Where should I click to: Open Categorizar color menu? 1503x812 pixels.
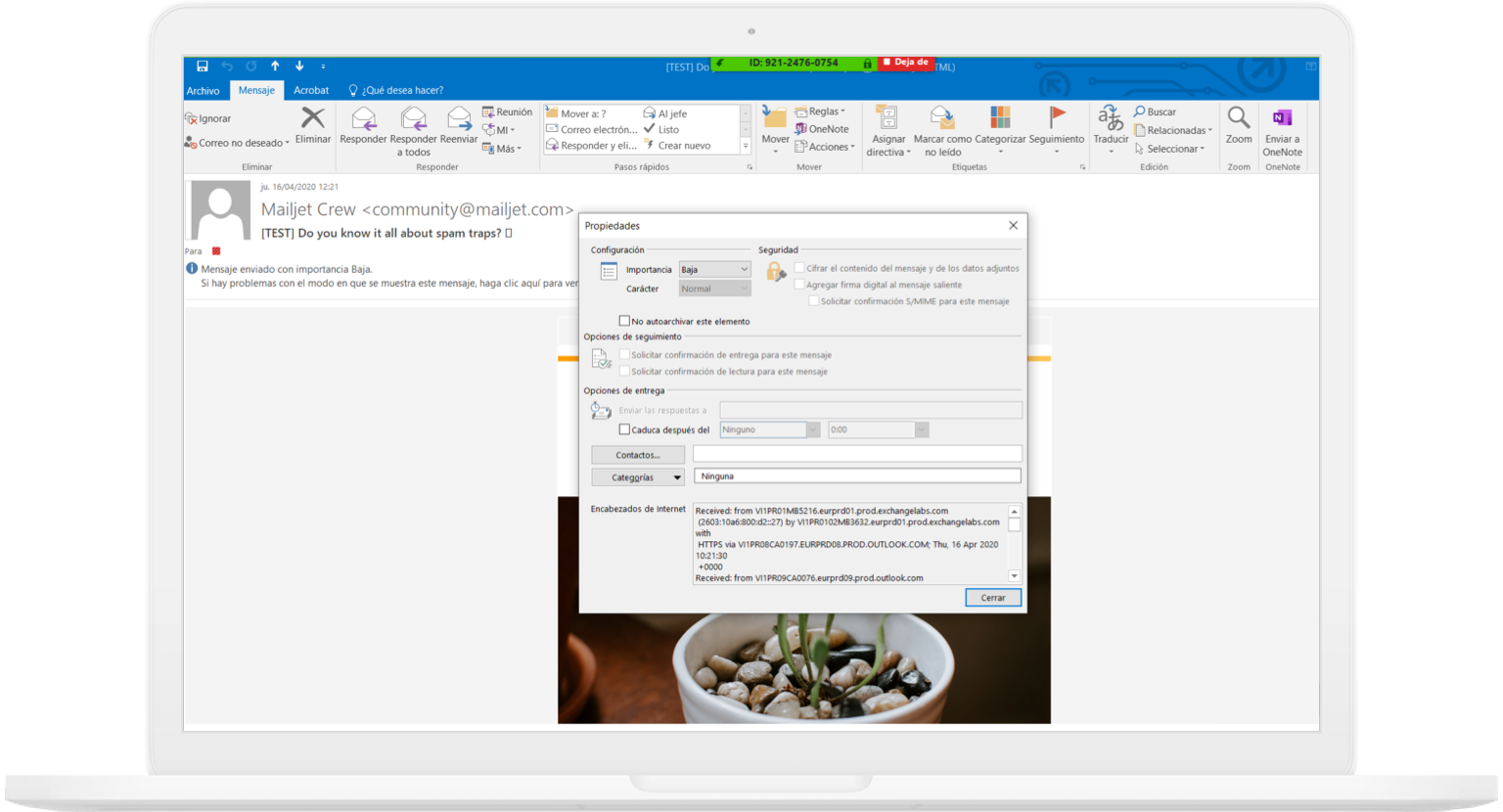pos(1000,129)
